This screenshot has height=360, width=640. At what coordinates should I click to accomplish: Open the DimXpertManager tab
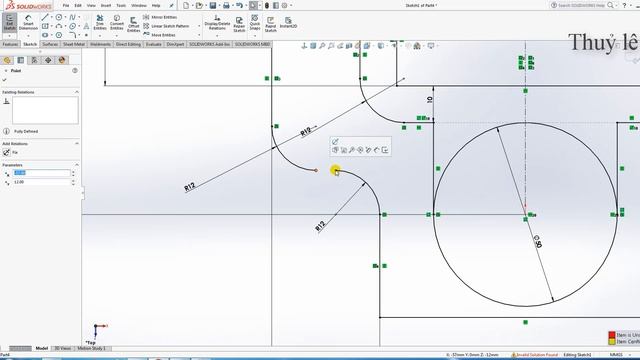[48, 60]
